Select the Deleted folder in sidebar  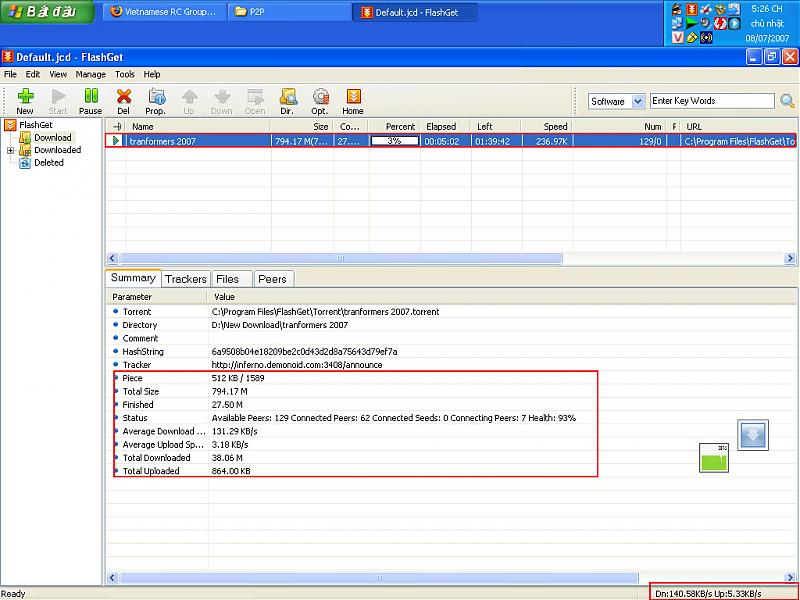pyautogui.click(x=48, y=163)
